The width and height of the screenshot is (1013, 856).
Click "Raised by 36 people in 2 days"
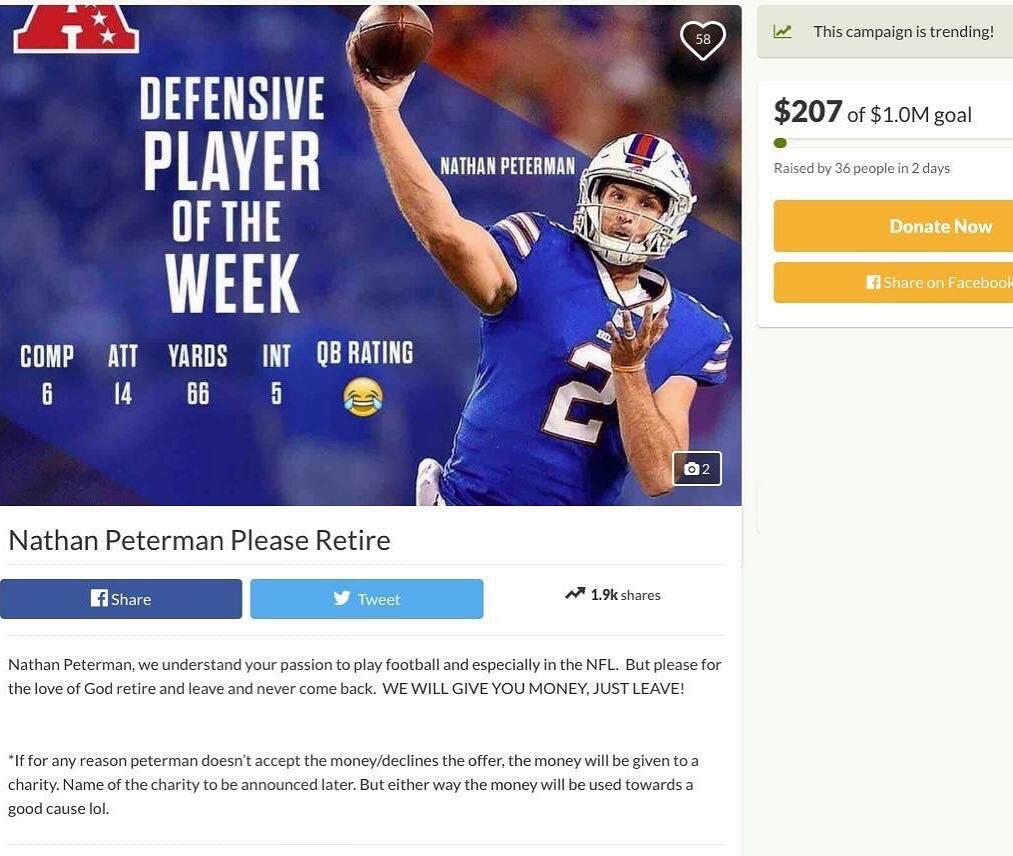point(861,168)
